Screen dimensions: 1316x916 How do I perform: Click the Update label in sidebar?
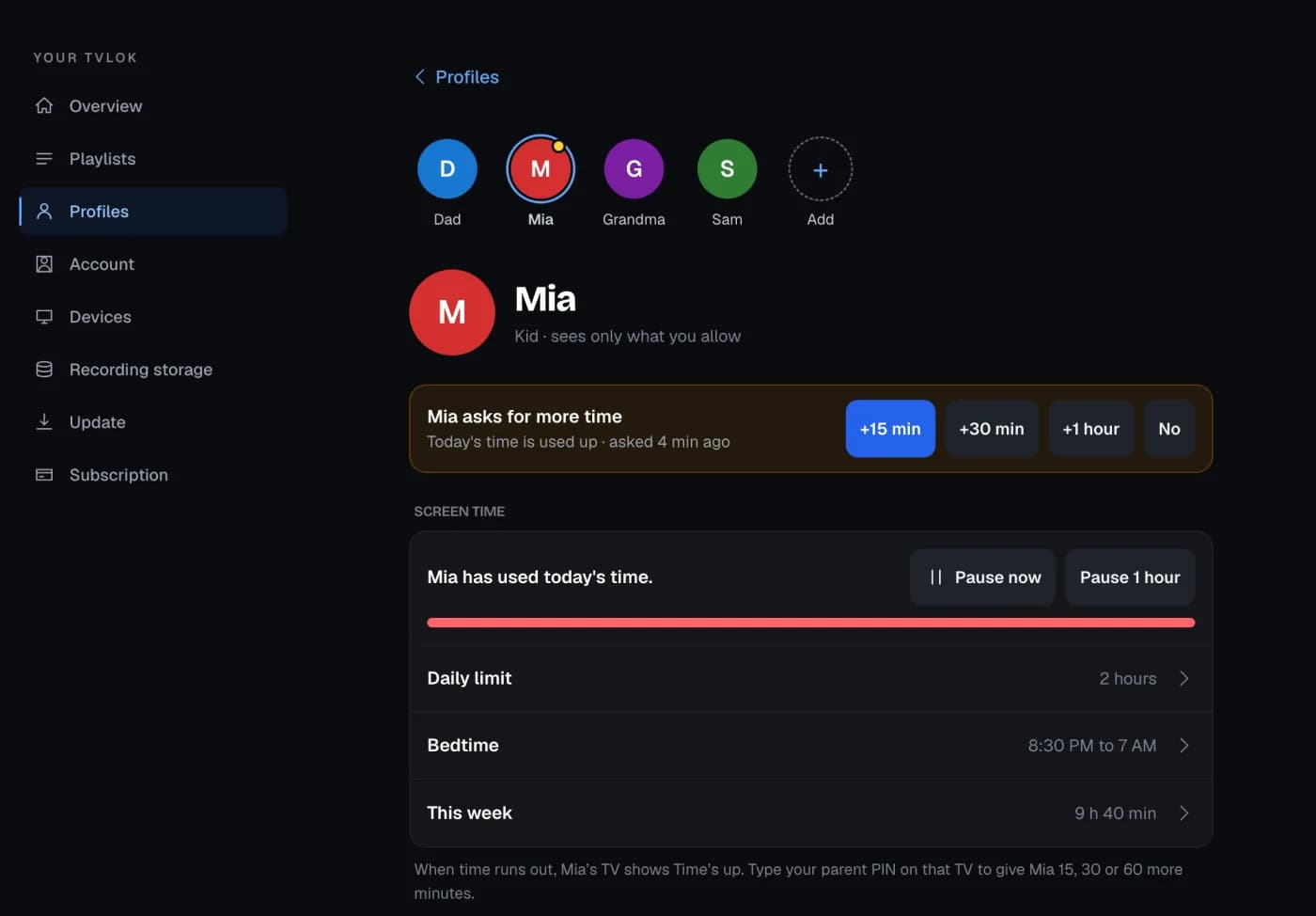point(98,422)
